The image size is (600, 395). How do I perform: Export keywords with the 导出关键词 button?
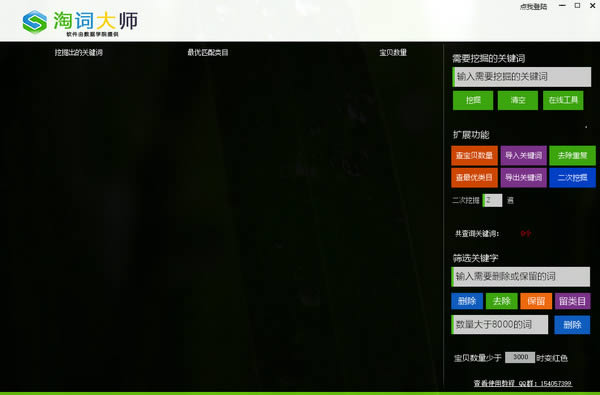coord(523,178)
